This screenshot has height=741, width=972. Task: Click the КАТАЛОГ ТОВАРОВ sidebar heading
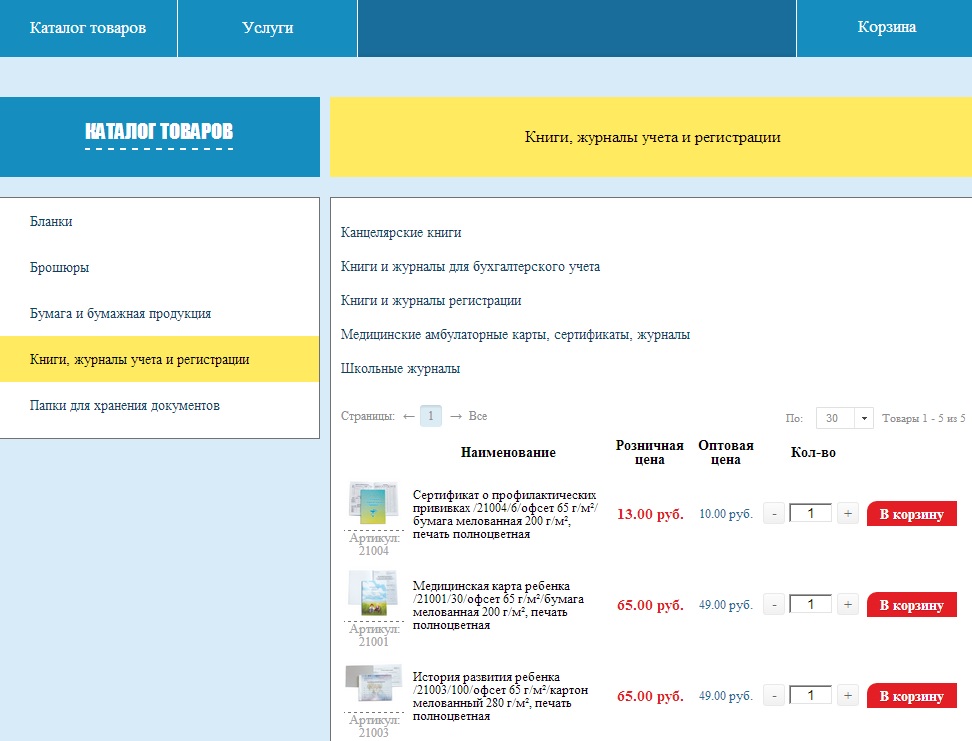159,131
